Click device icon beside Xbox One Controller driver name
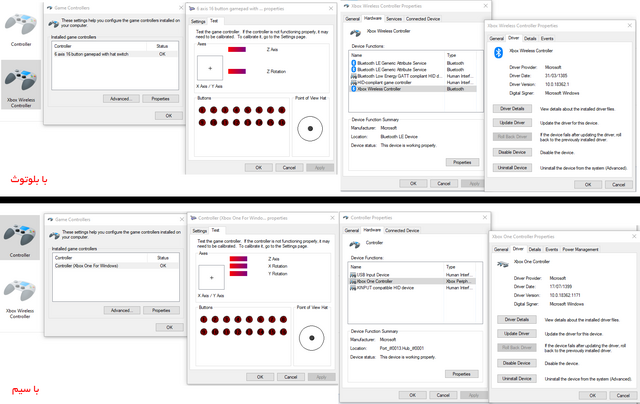 tap(503, 267)
